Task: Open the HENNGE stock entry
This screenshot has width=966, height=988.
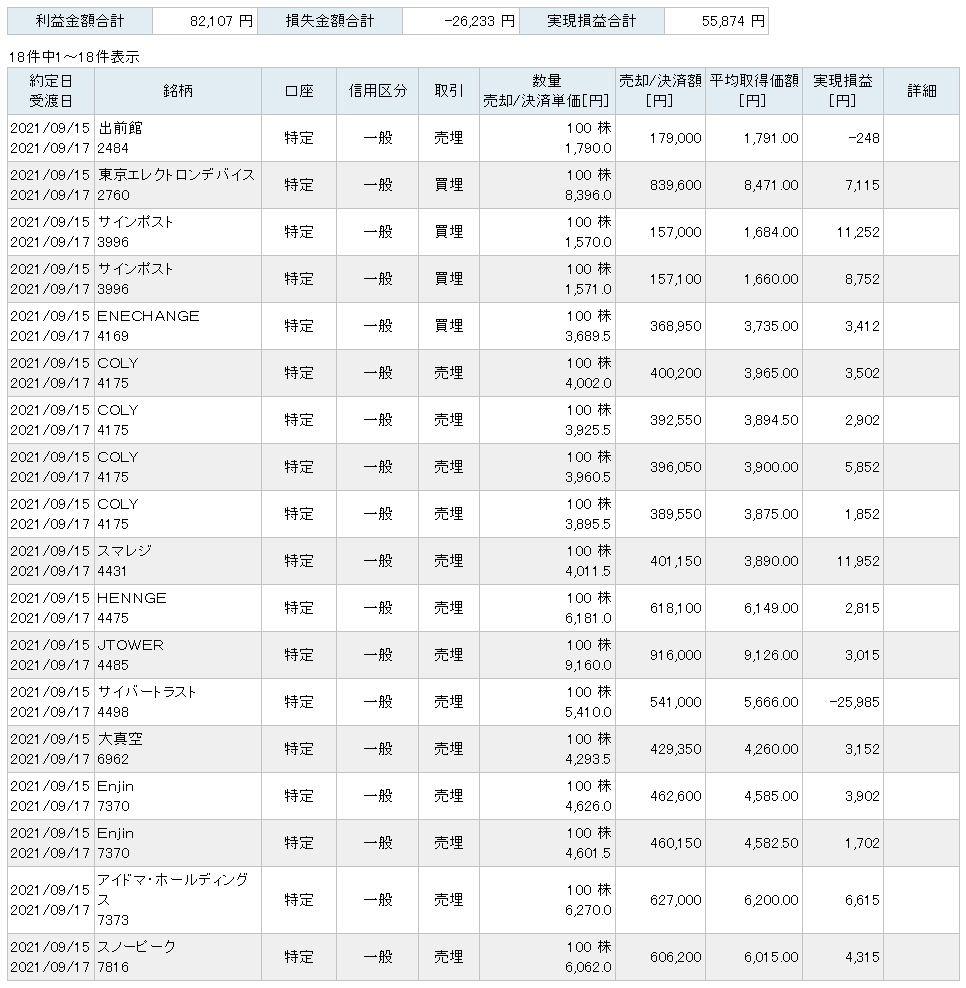Action: [x=132, y=598]
